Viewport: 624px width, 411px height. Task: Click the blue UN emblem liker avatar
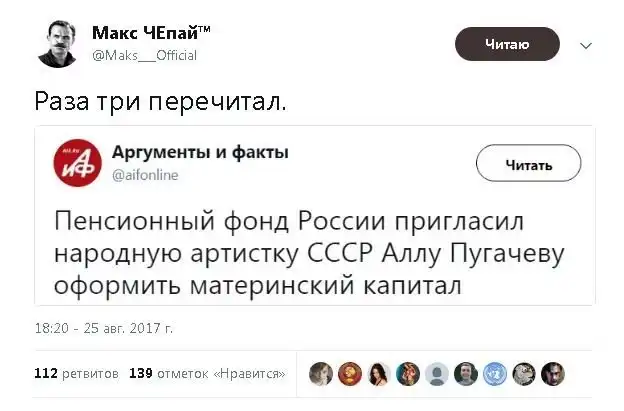495,374
